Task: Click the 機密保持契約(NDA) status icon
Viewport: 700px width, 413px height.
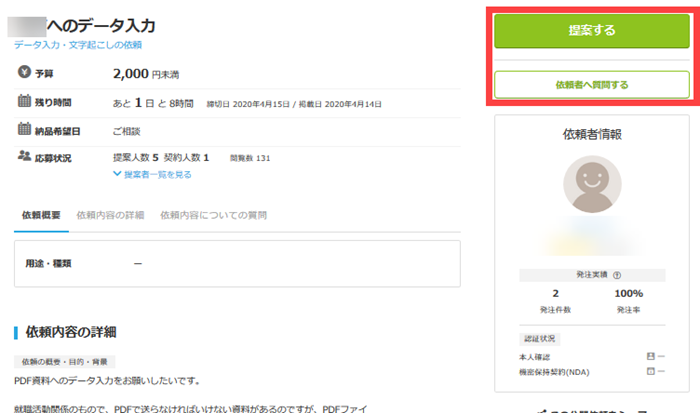Action: coord(650,371)
